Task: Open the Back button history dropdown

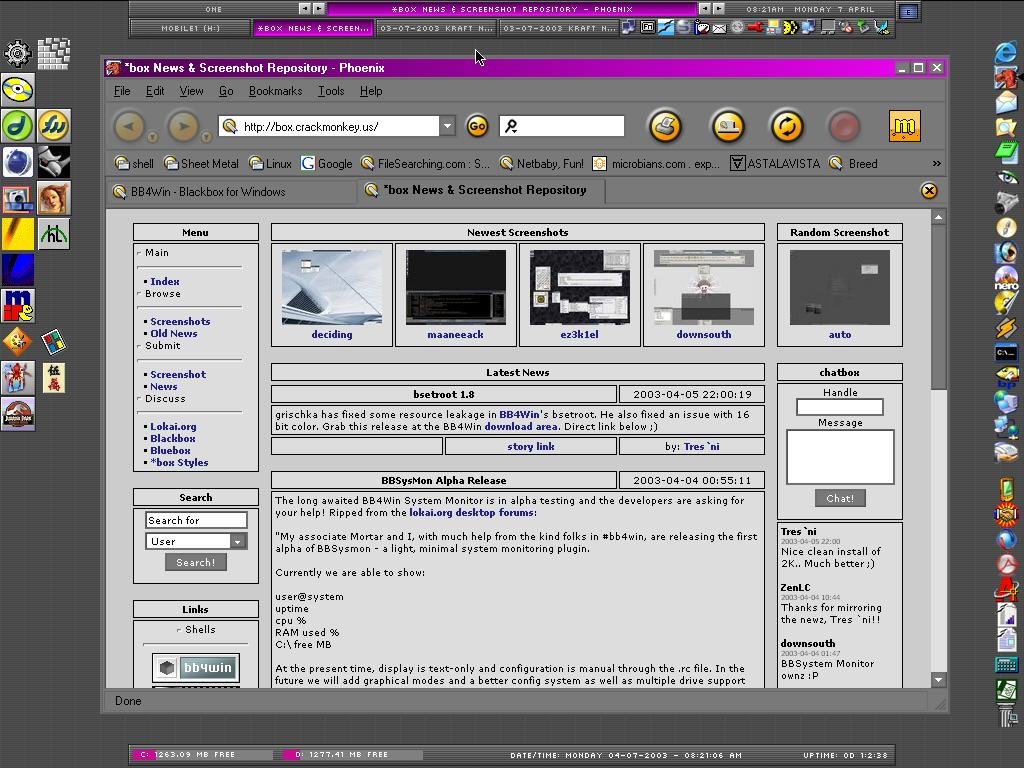Action: tap(152, 137)
